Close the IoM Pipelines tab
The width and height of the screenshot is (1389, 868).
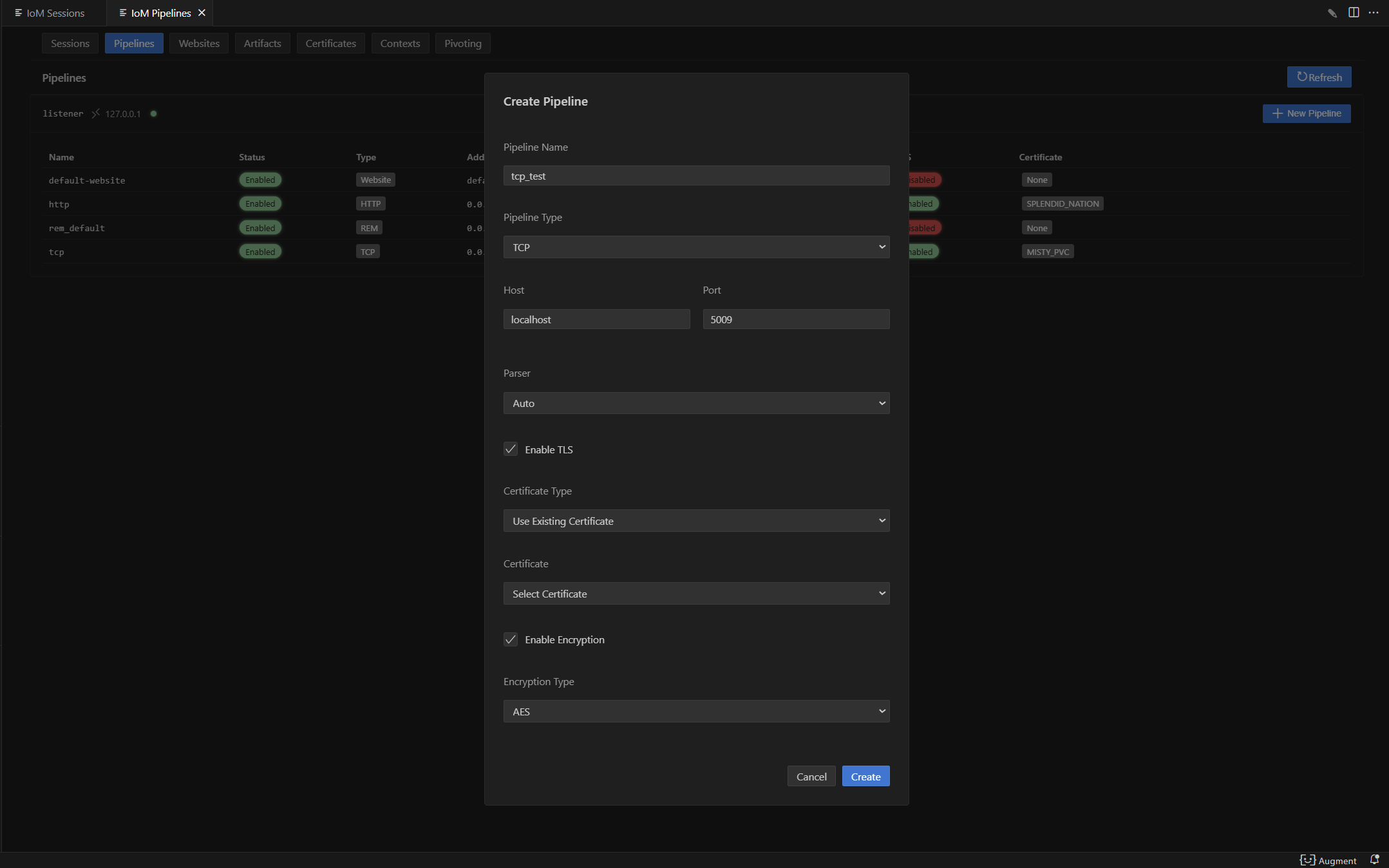coord(202,13)
